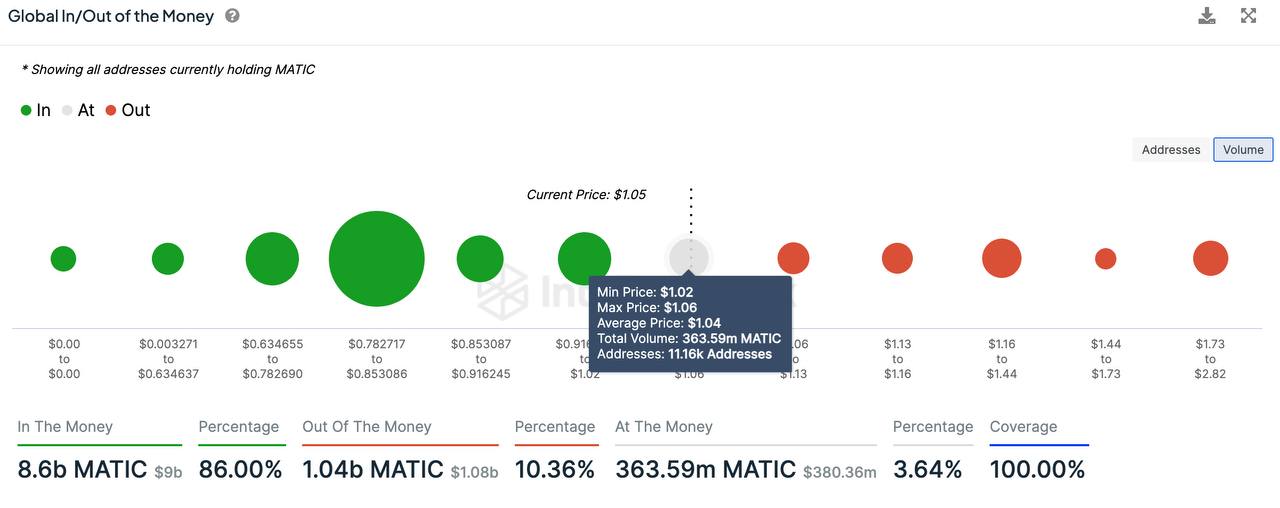This screenshot has height=508, width=1280.
Task: Click the $1.16 to $1.44 red bubble
Action: coord(1001,258)
